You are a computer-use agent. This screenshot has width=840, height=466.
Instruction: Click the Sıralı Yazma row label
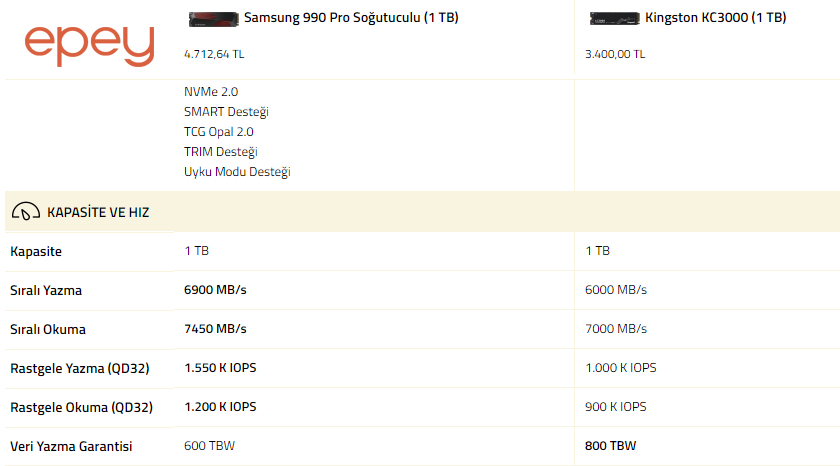tap(46, 290)
